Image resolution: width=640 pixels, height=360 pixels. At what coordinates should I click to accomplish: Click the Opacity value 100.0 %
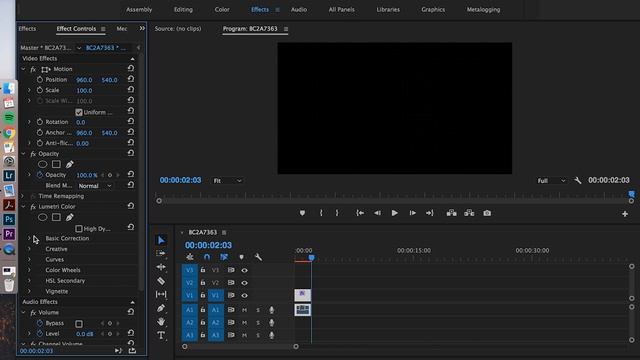click(87, 175)
